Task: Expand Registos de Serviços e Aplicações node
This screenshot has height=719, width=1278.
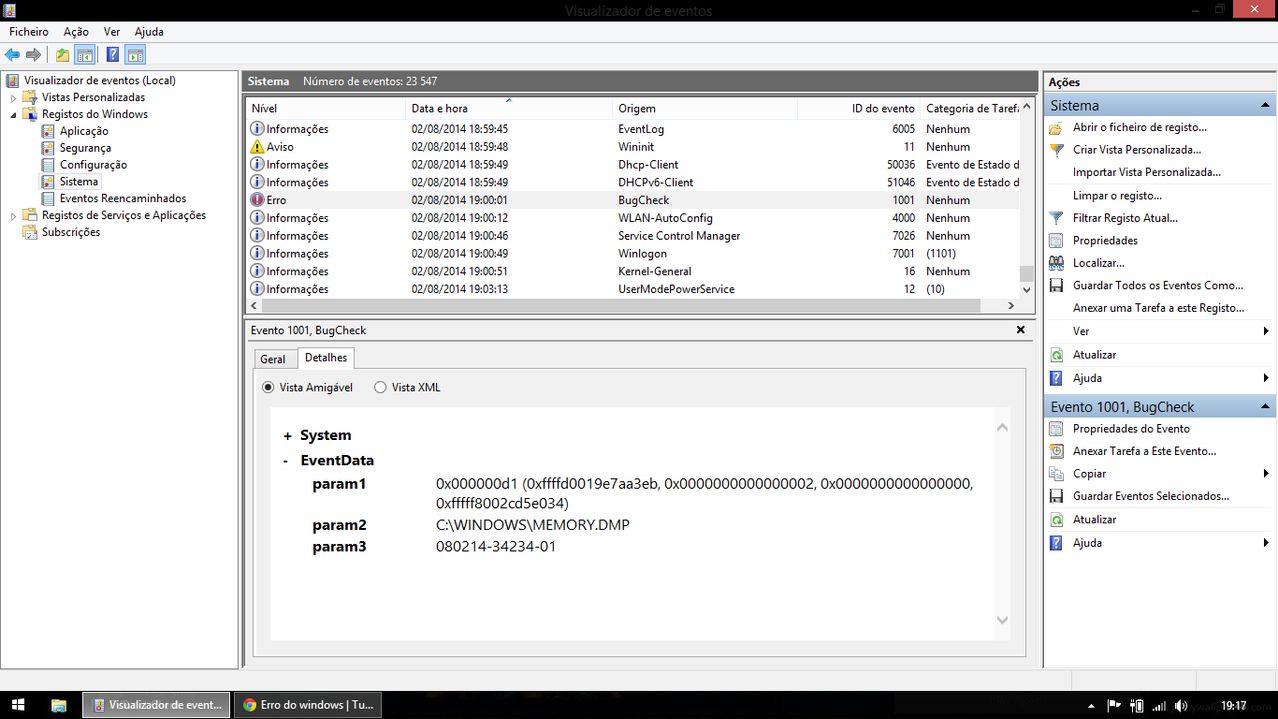Action: point(14,216)
